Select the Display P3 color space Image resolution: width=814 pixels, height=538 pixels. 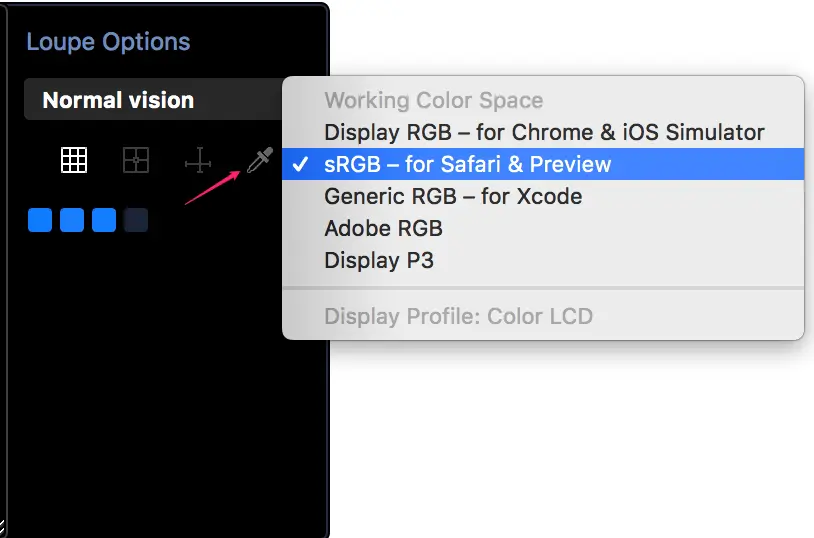click(379, 260)
